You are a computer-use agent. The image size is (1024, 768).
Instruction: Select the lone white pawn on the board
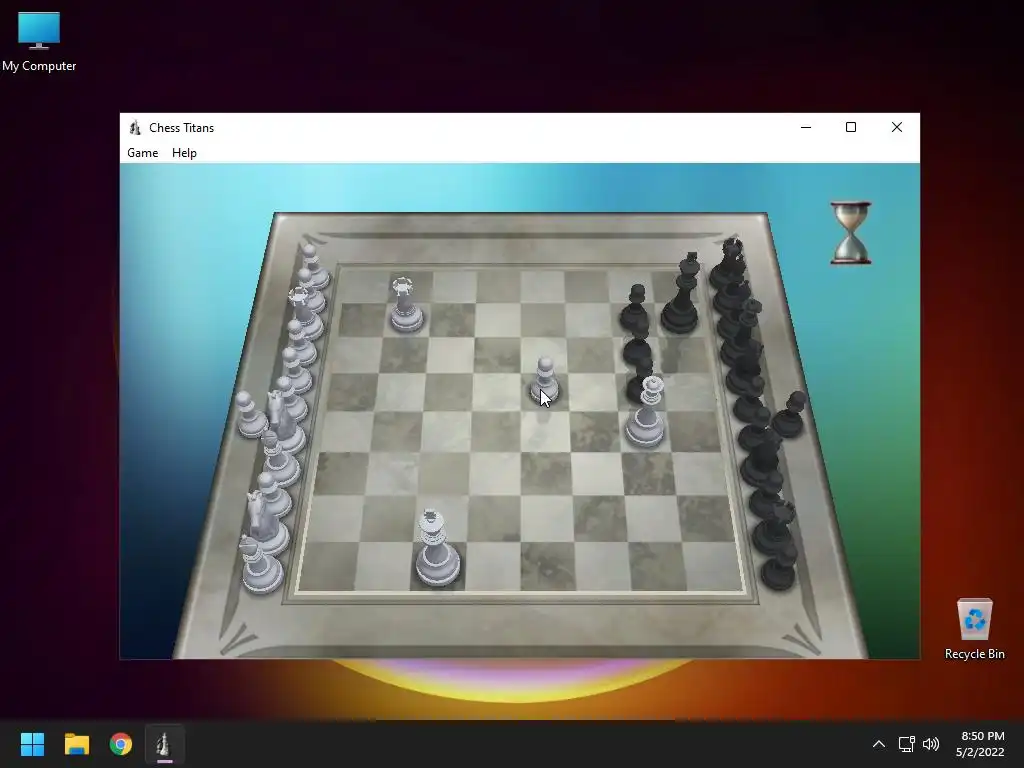pyautogui.click(x=544, y=381)
